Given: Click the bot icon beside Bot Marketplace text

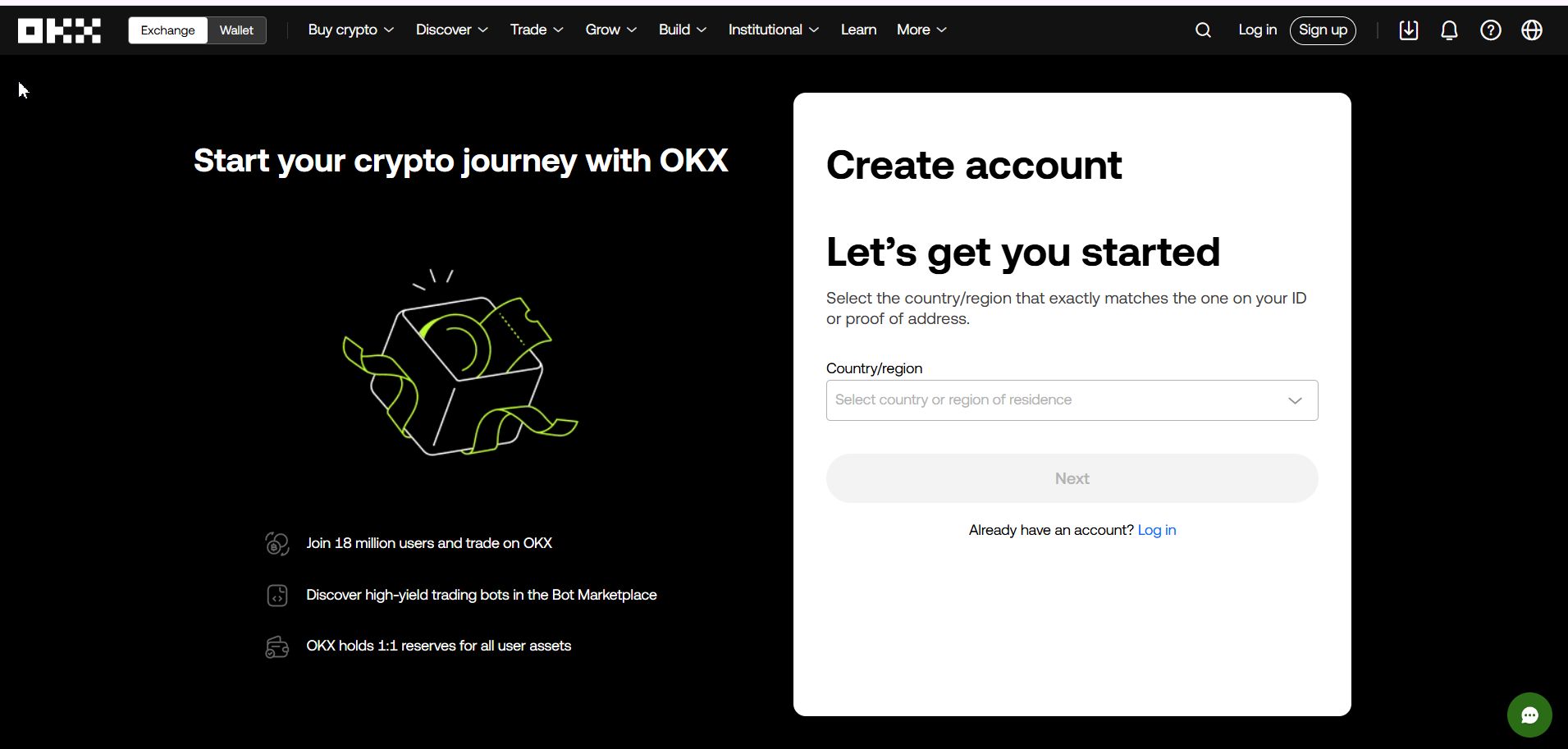Looking at the screenshot, I should 277,595.
